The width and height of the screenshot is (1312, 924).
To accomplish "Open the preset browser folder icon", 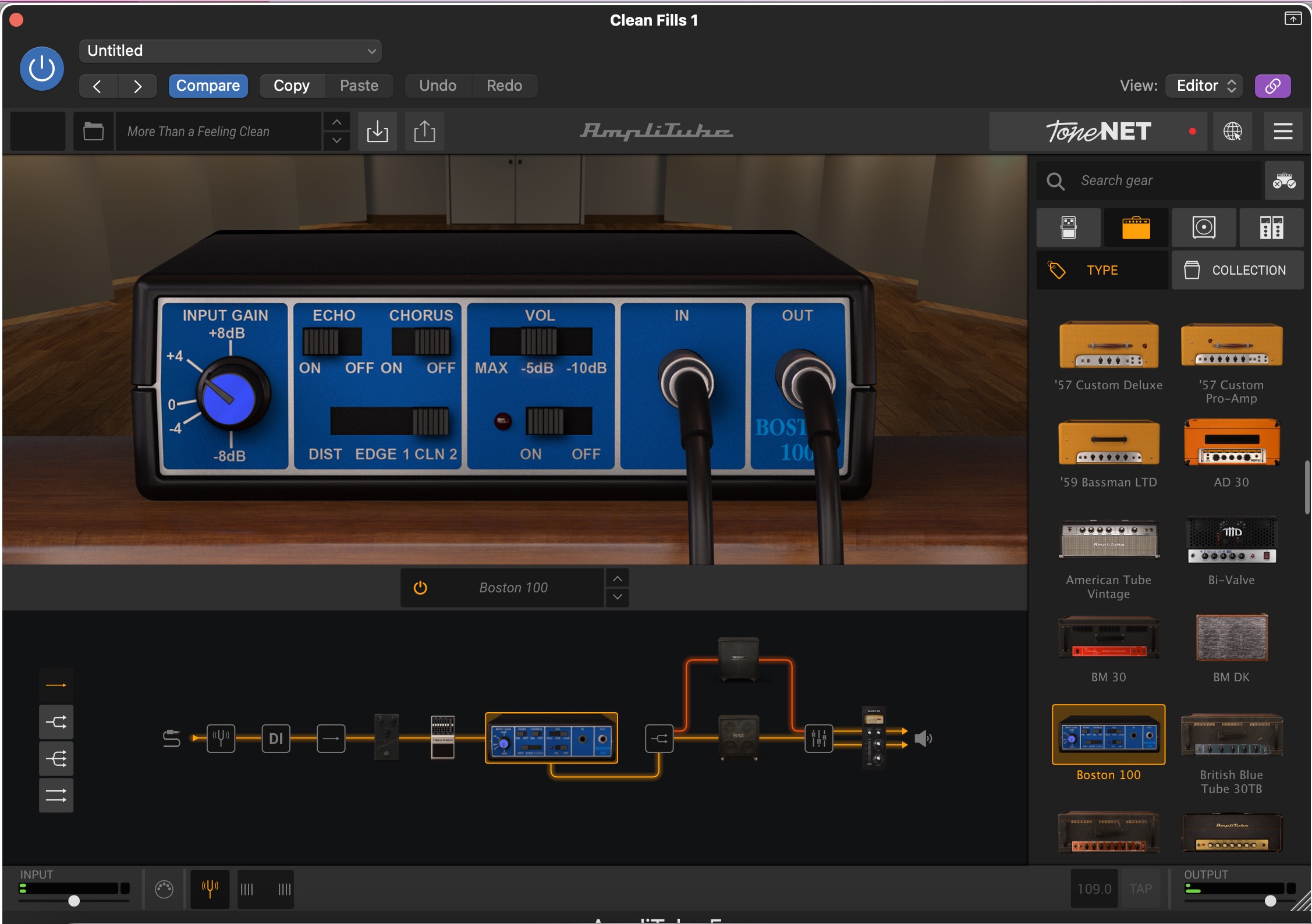I will click(x=93, y=132).
